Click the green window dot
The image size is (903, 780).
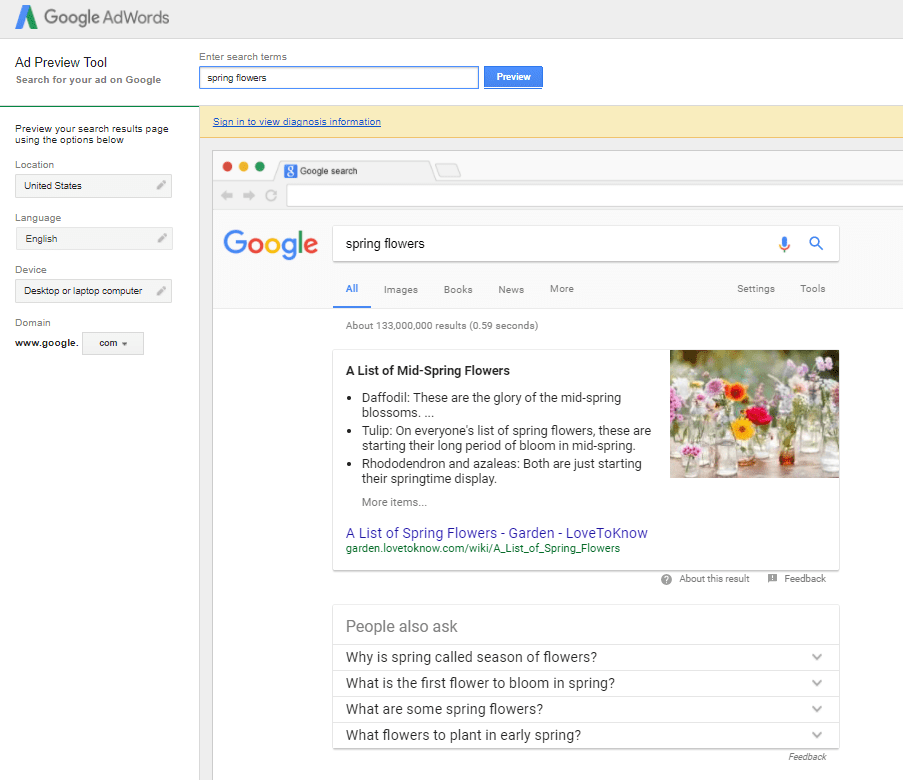tap(260, 166)
